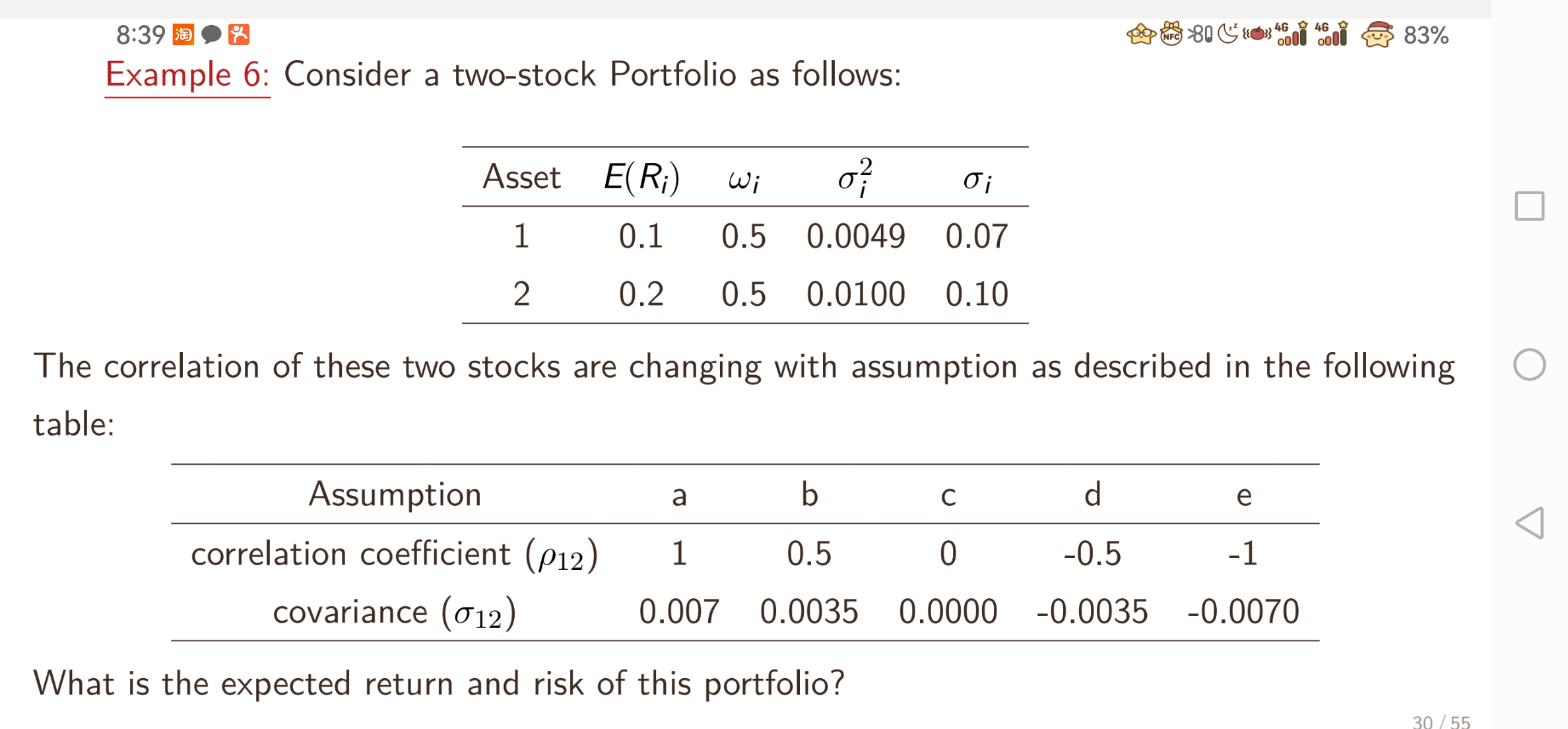Screen dimensions: 1568x729
Task: Tap the 30 / 55 page indicator
Action: [1441, 722]
